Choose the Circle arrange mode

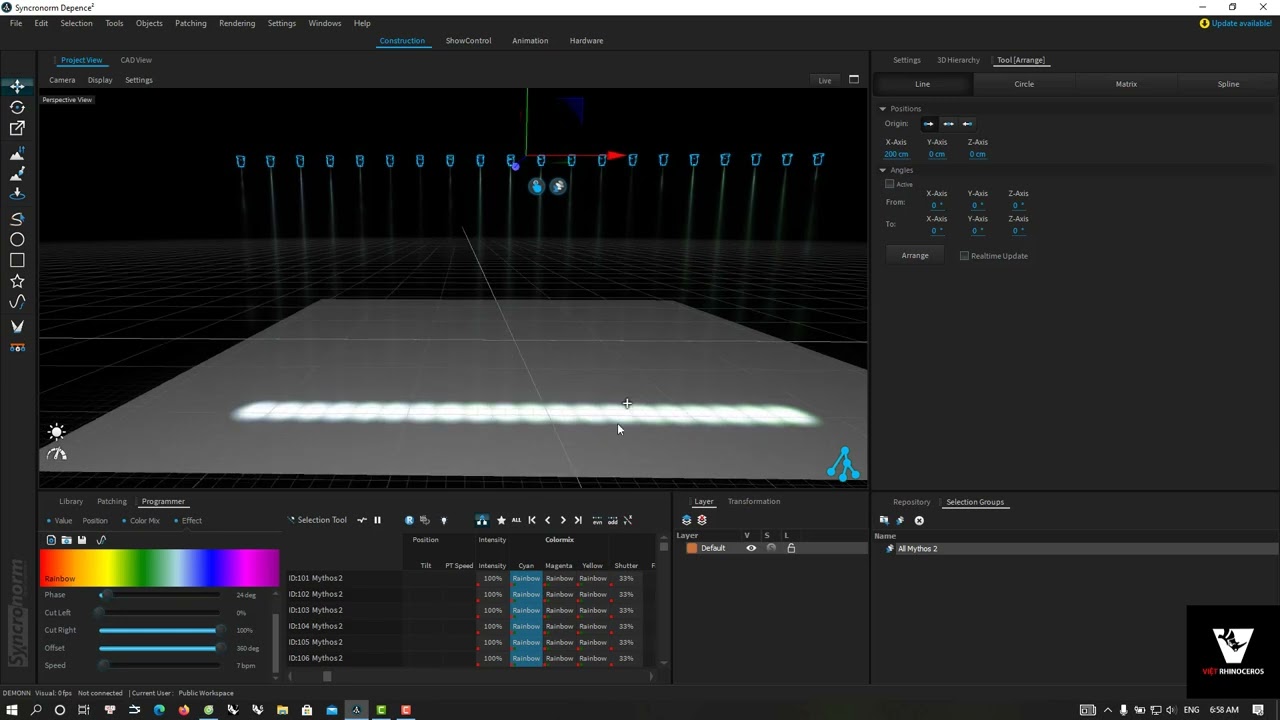[1024, 84]
